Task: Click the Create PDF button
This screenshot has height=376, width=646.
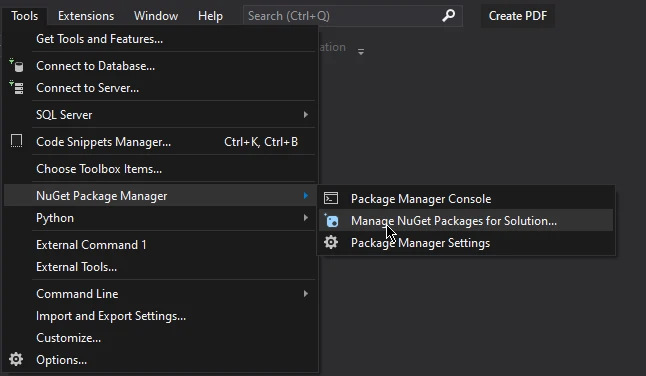Action: pos(517,16)
